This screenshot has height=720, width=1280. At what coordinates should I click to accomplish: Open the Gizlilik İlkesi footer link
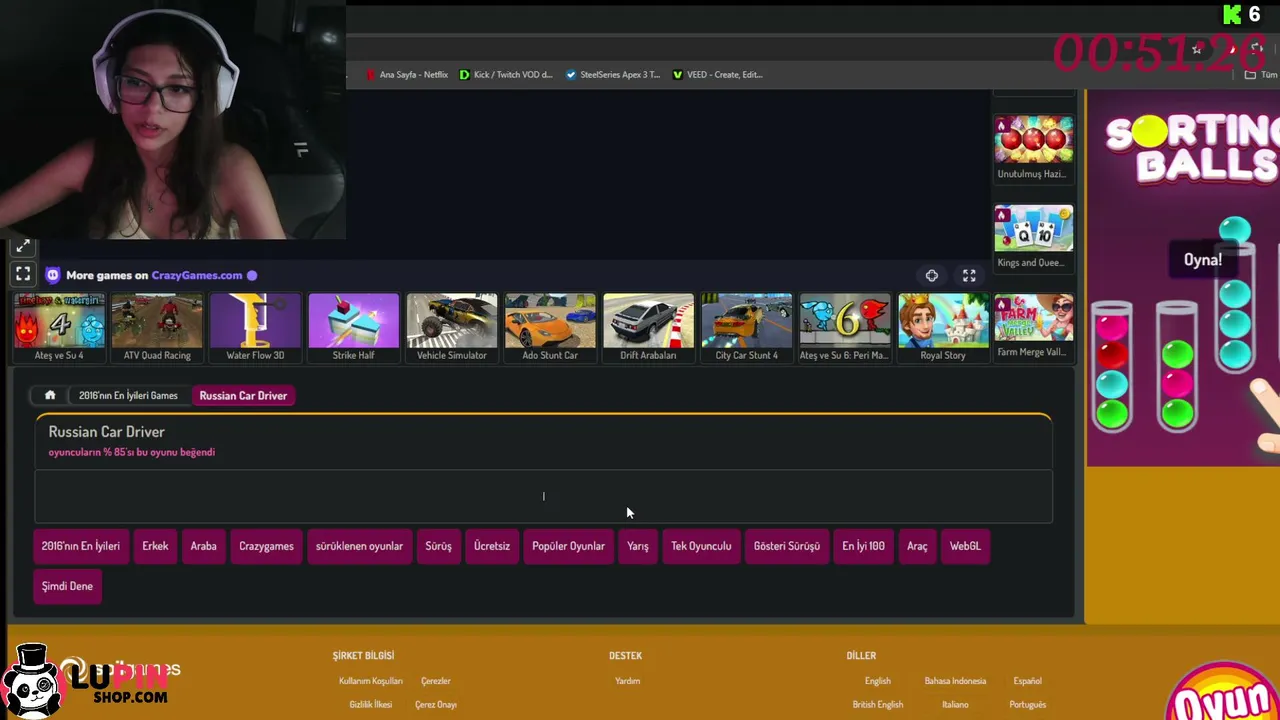[371, 704]
